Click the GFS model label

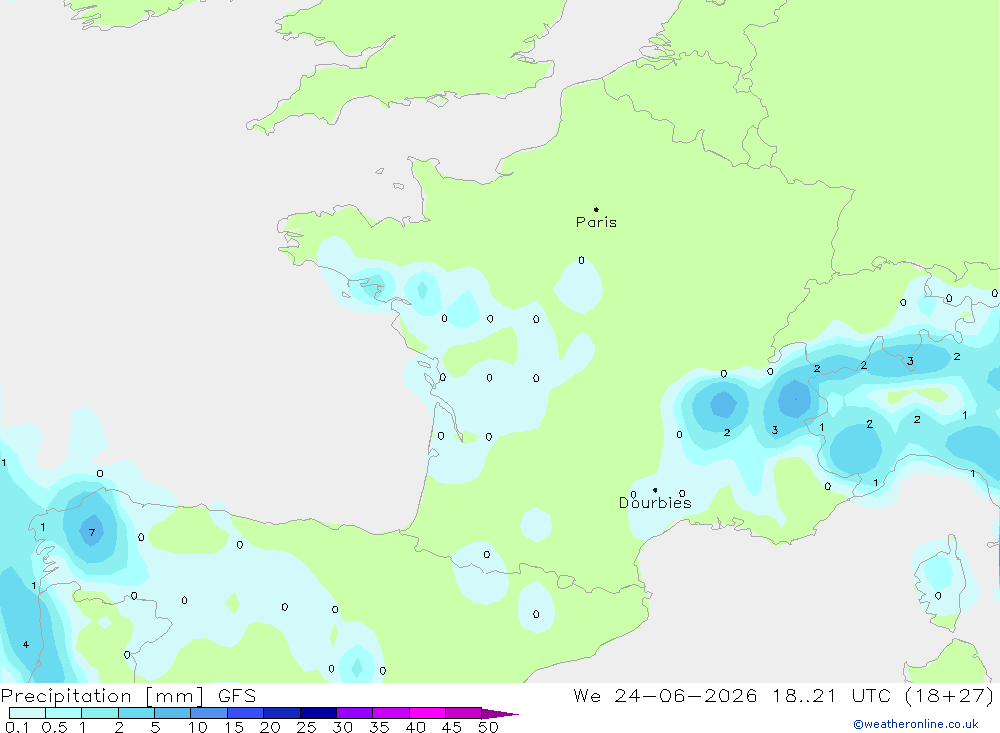[x=237, y=696]
